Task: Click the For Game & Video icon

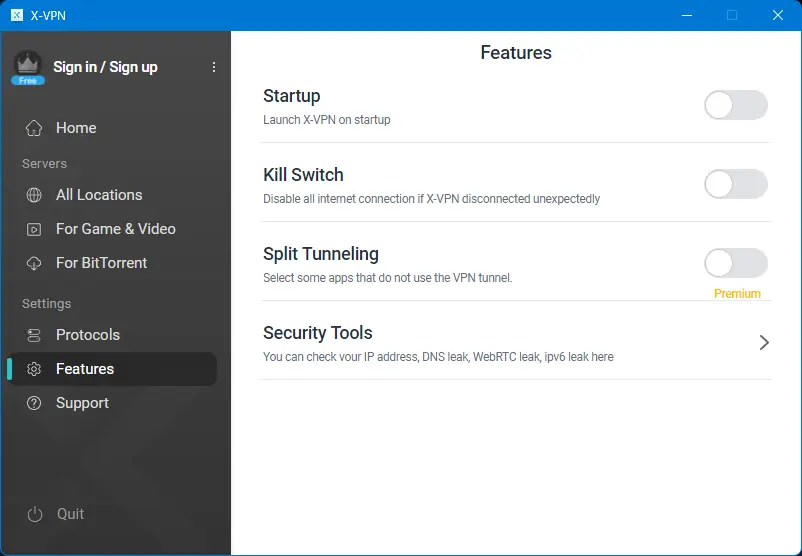Action: pos(34,229)
